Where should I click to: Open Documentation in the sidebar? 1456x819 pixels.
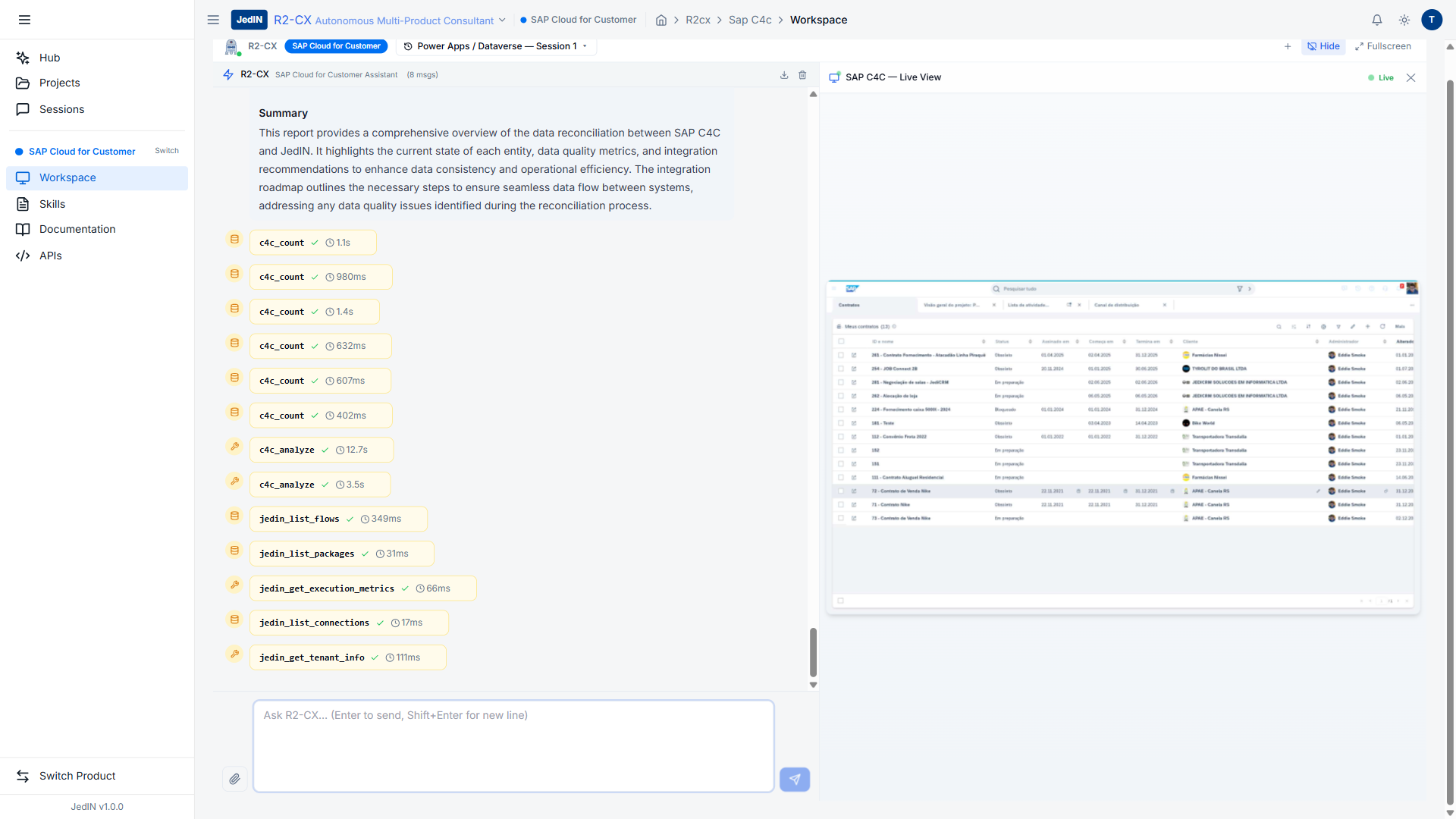click(77, 229)
